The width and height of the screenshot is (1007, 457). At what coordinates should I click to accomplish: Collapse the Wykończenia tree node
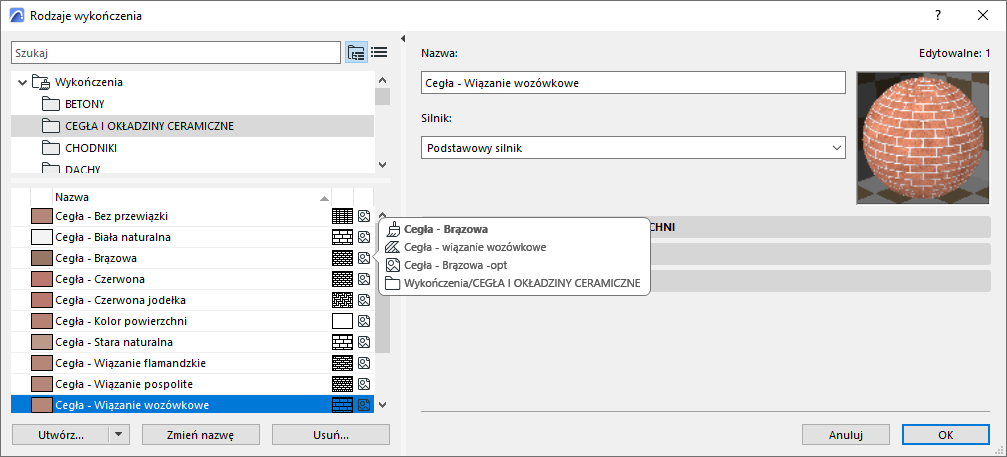pyautogui.click(x=22, y=82)
